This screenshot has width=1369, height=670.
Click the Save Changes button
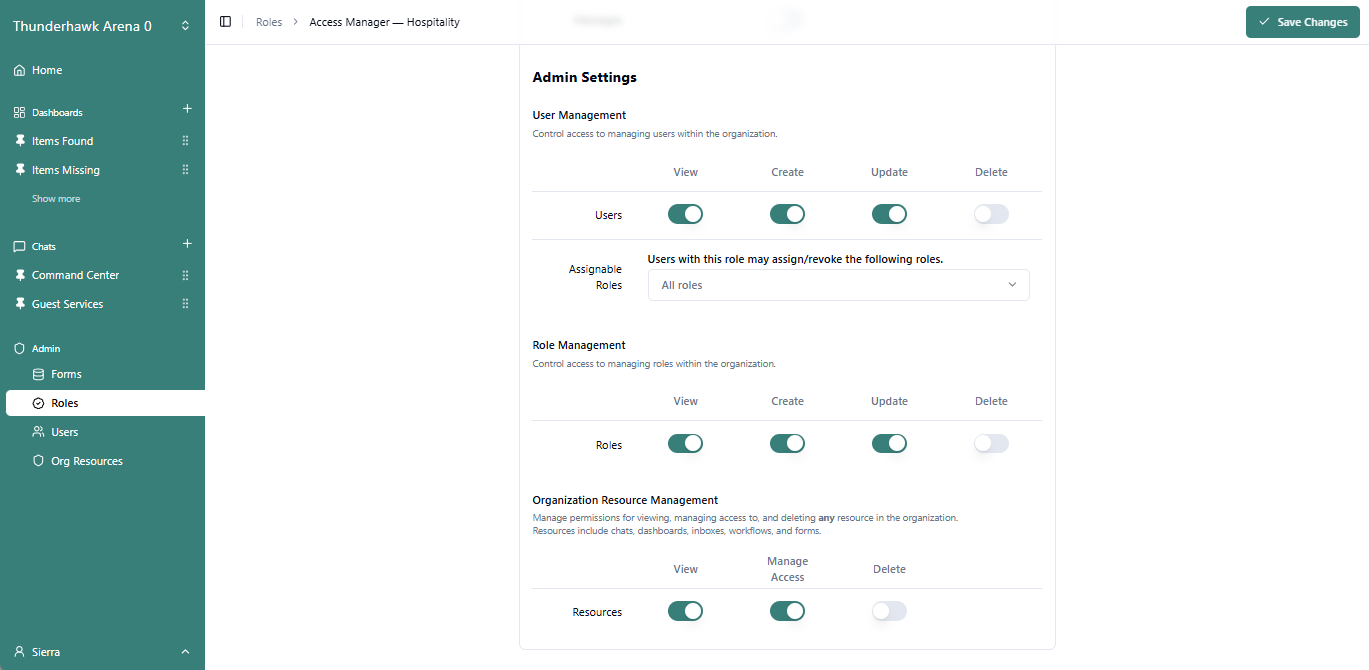click(x=1302, y=22)
